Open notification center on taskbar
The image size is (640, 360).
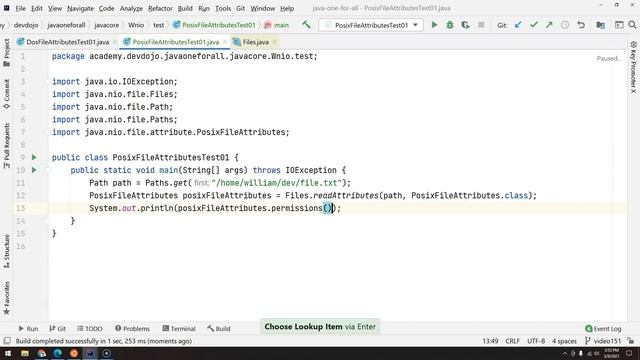click(x=629, y=353)
